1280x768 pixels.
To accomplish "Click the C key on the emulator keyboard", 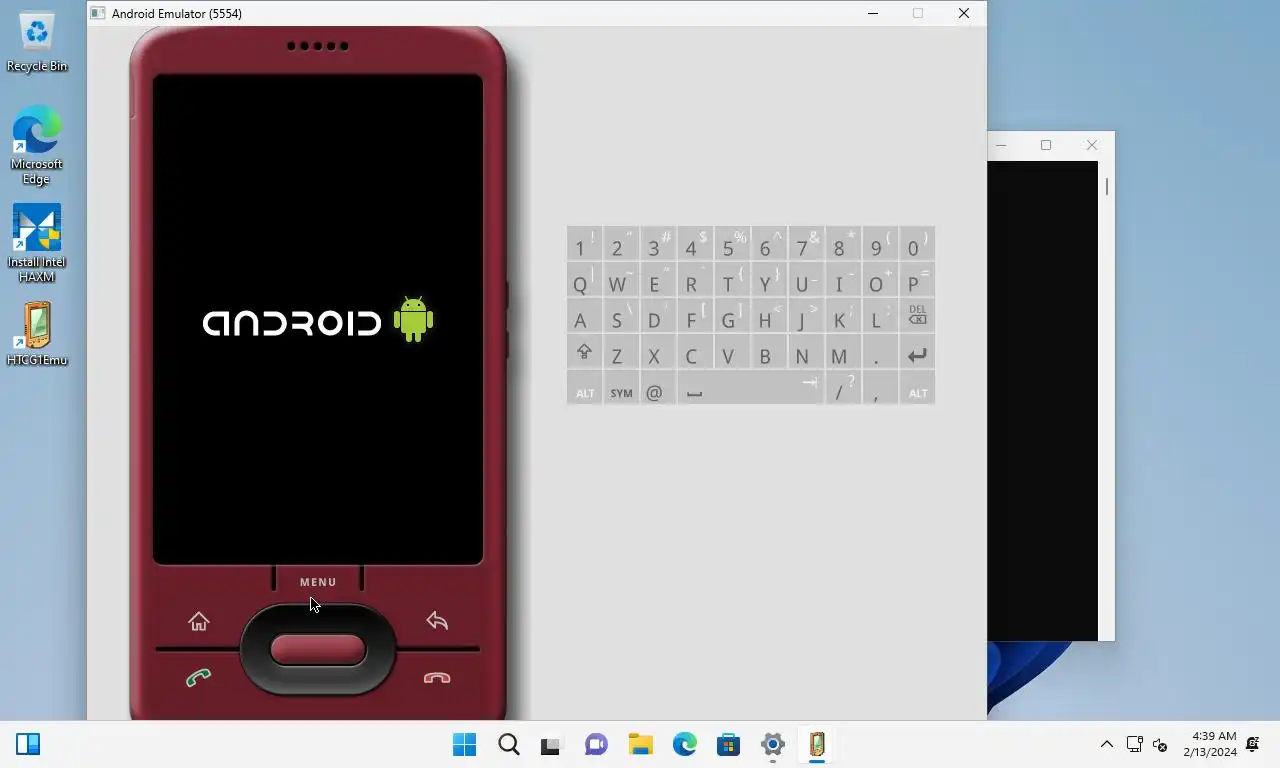I will click(695, 354).
